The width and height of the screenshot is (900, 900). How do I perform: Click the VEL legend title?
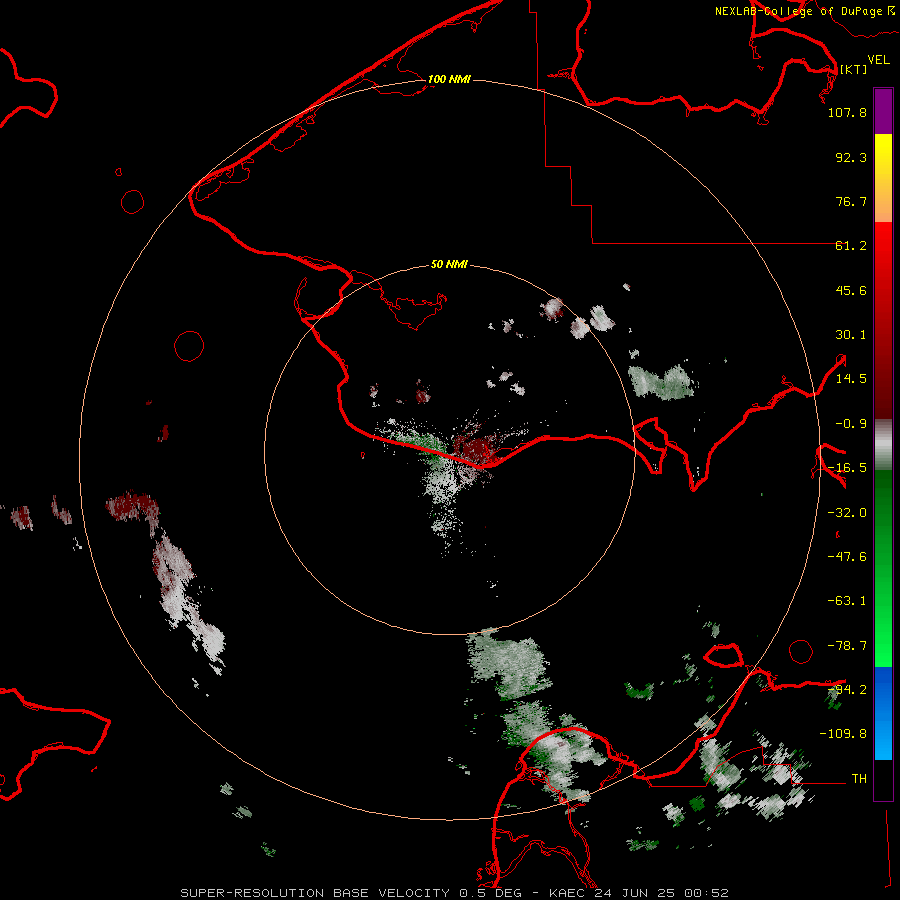[878, 60]
